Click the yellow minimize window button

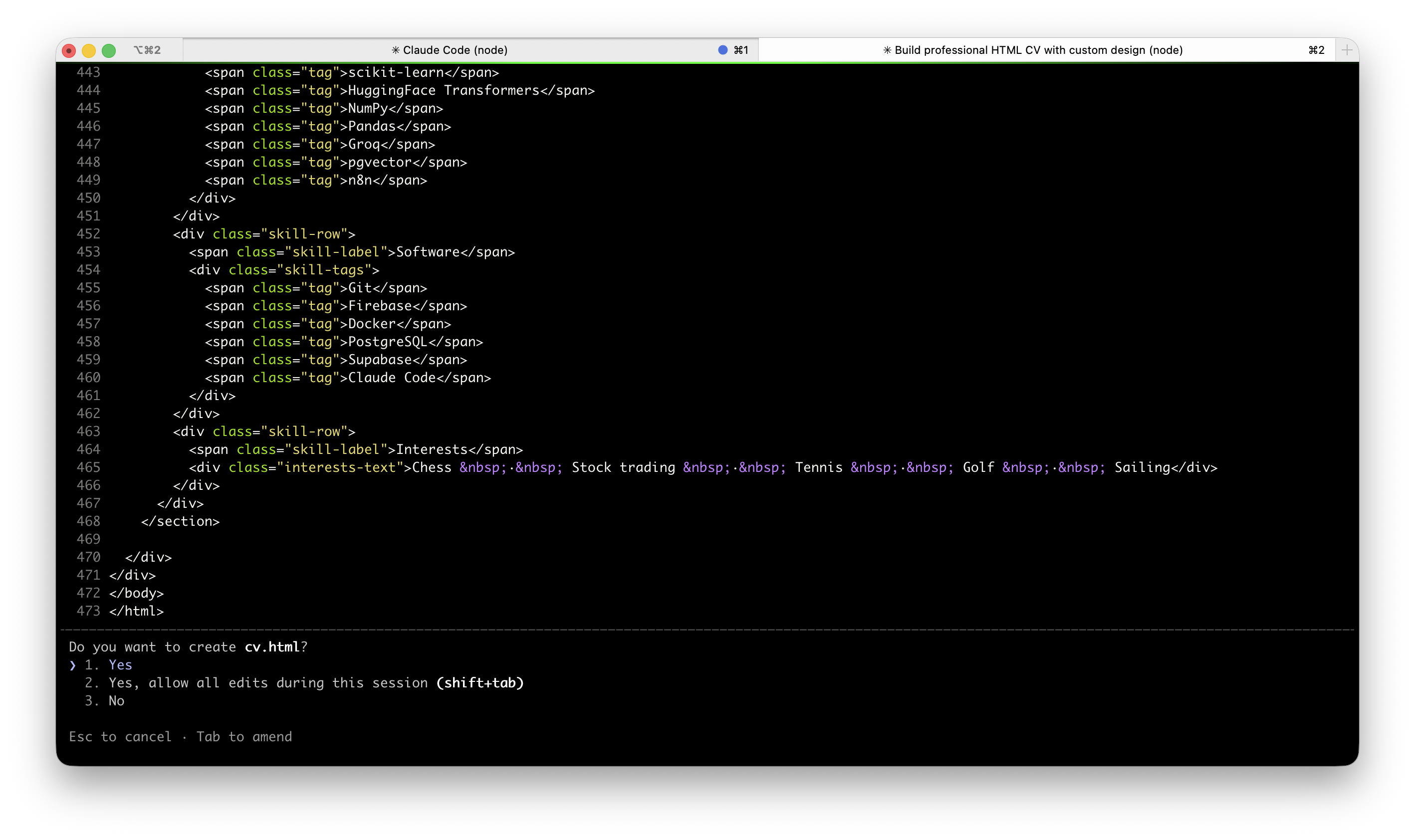coord(89,50)
